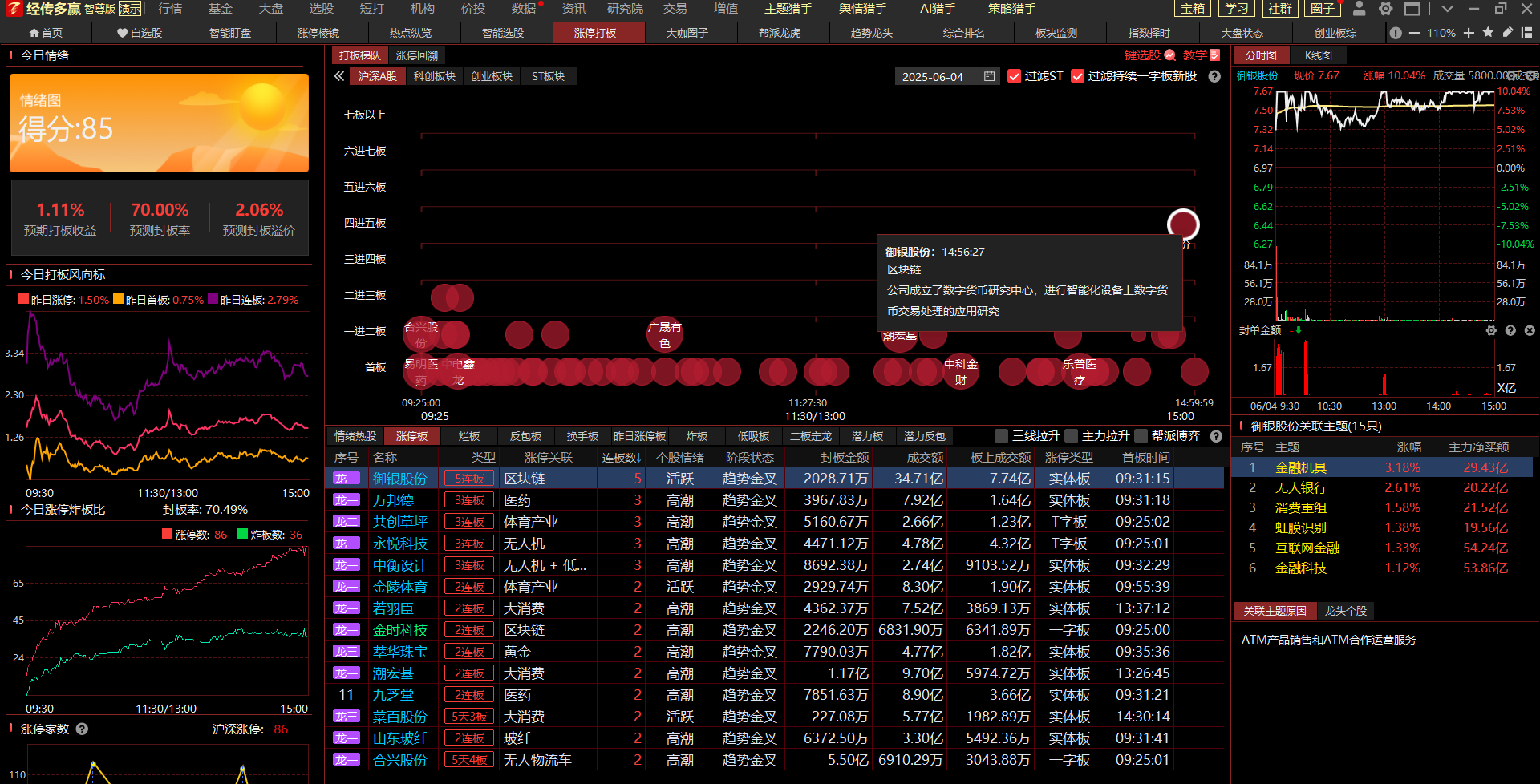Open the 研究院 menu
The image size is (1540, 784).
626,9
